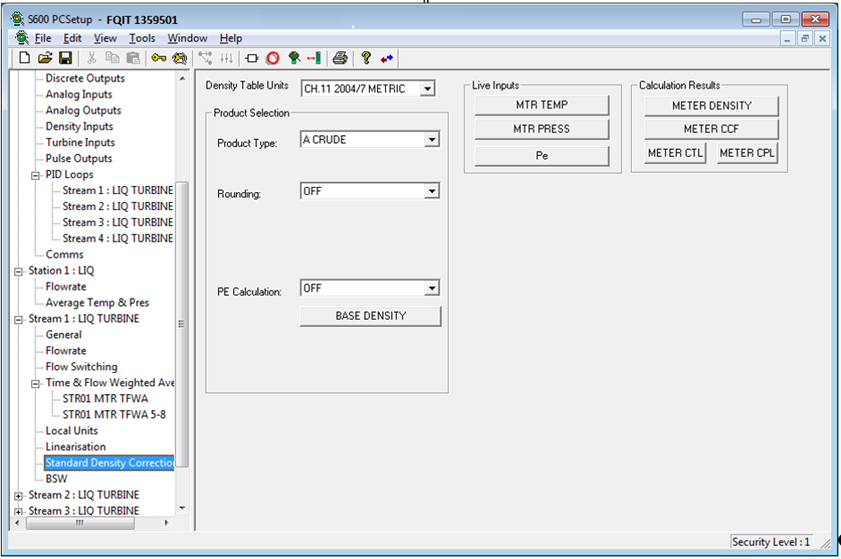The width and height of the screenshot is (841, 559).
Task: Click the Security Level : 1 status text
Action: (x=771, y=542)
